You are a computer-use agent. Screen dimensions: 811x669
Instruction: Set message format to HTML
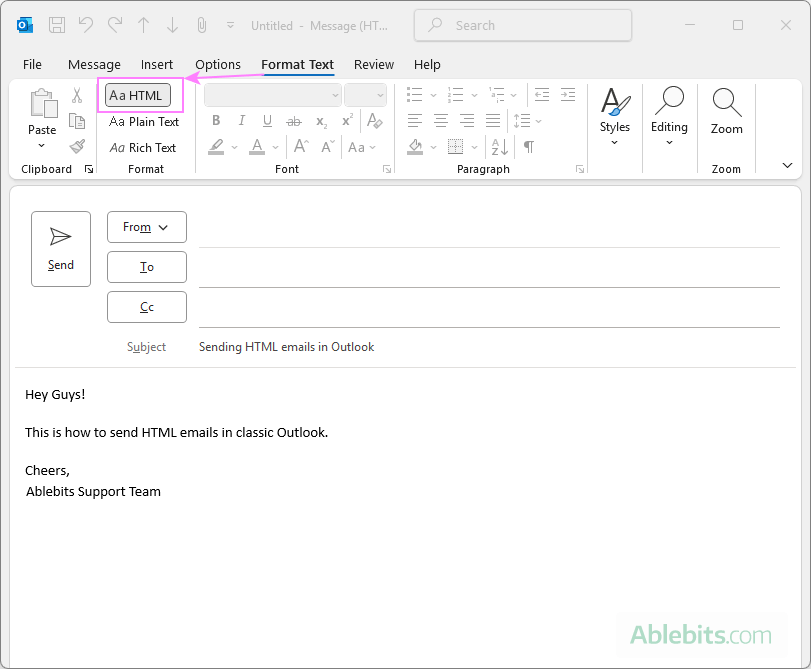coord(138,95)
